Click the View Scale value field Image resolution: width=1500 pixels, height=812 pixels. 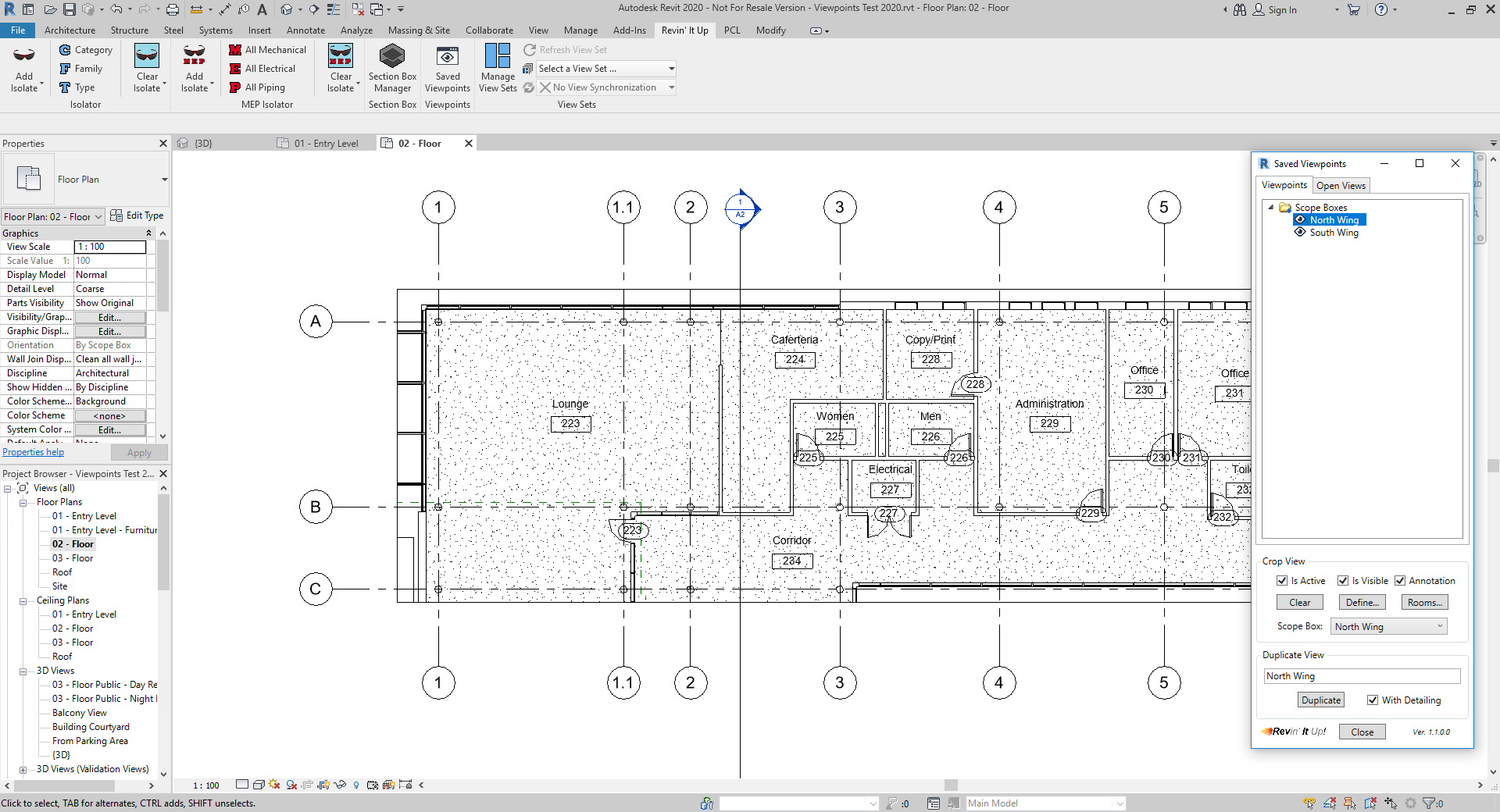coord(110,247)
